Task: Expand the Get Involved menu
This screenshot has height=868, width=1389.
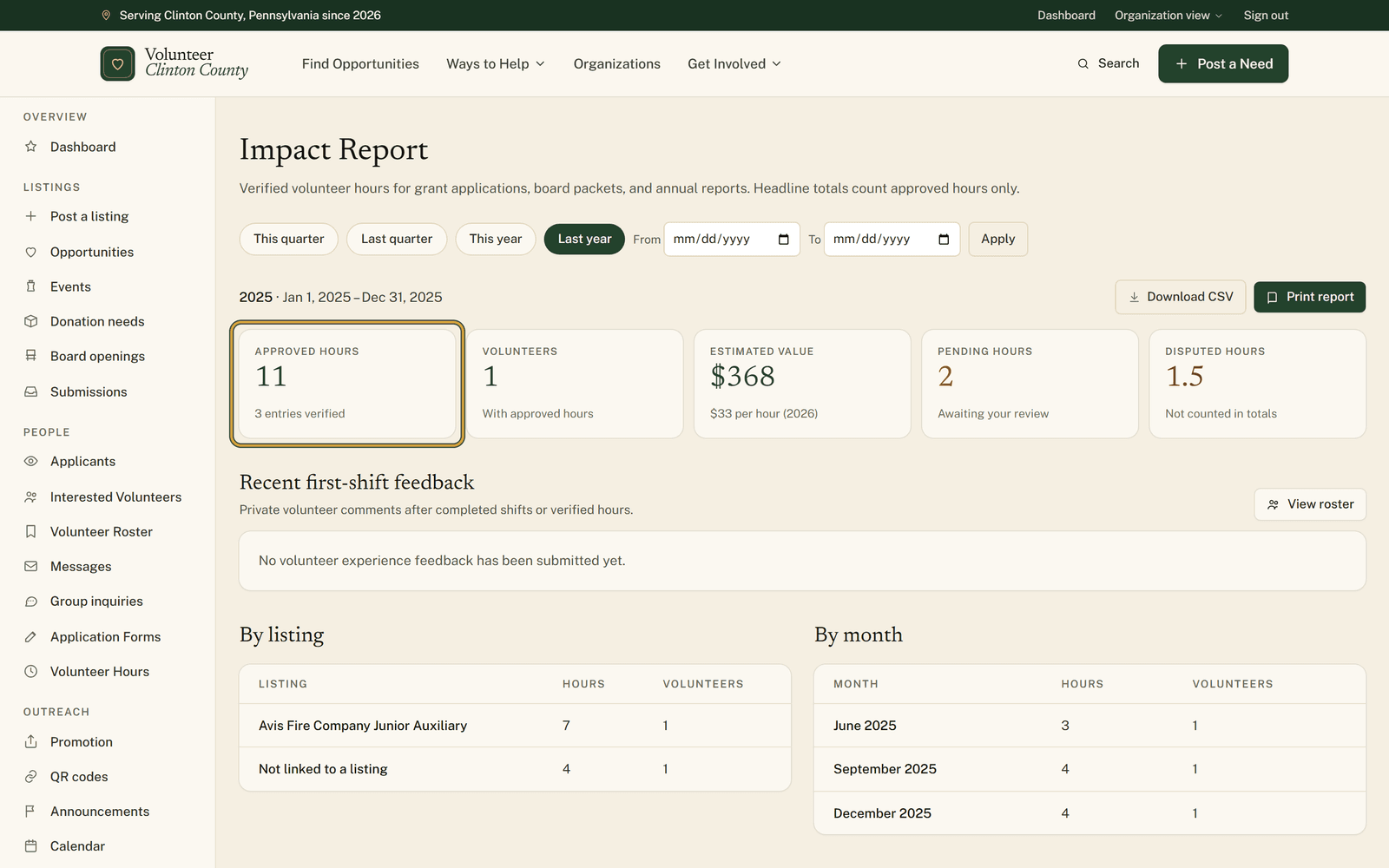Action: click(734, 63)
